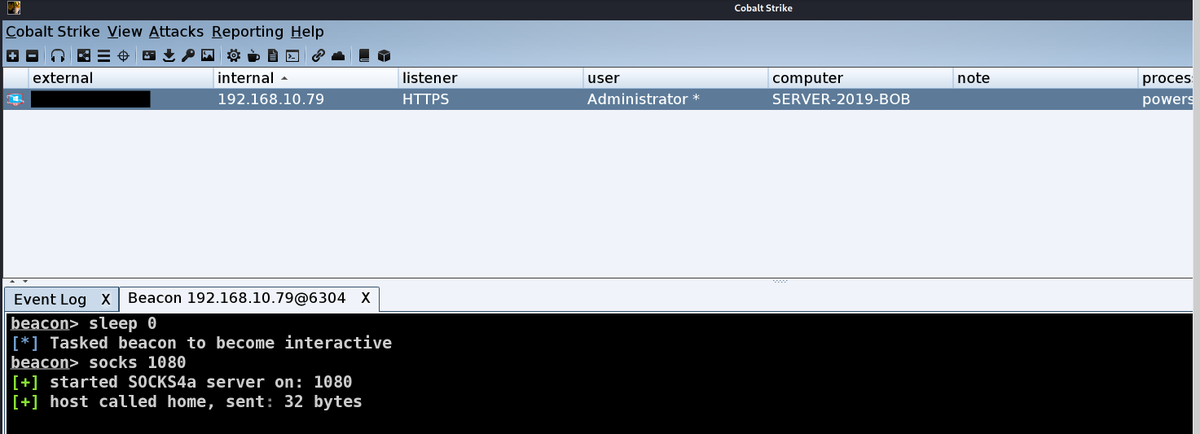Click the 'sleep 0' command line
Screen dimensions: 1200x434
(x=84, y=324)
